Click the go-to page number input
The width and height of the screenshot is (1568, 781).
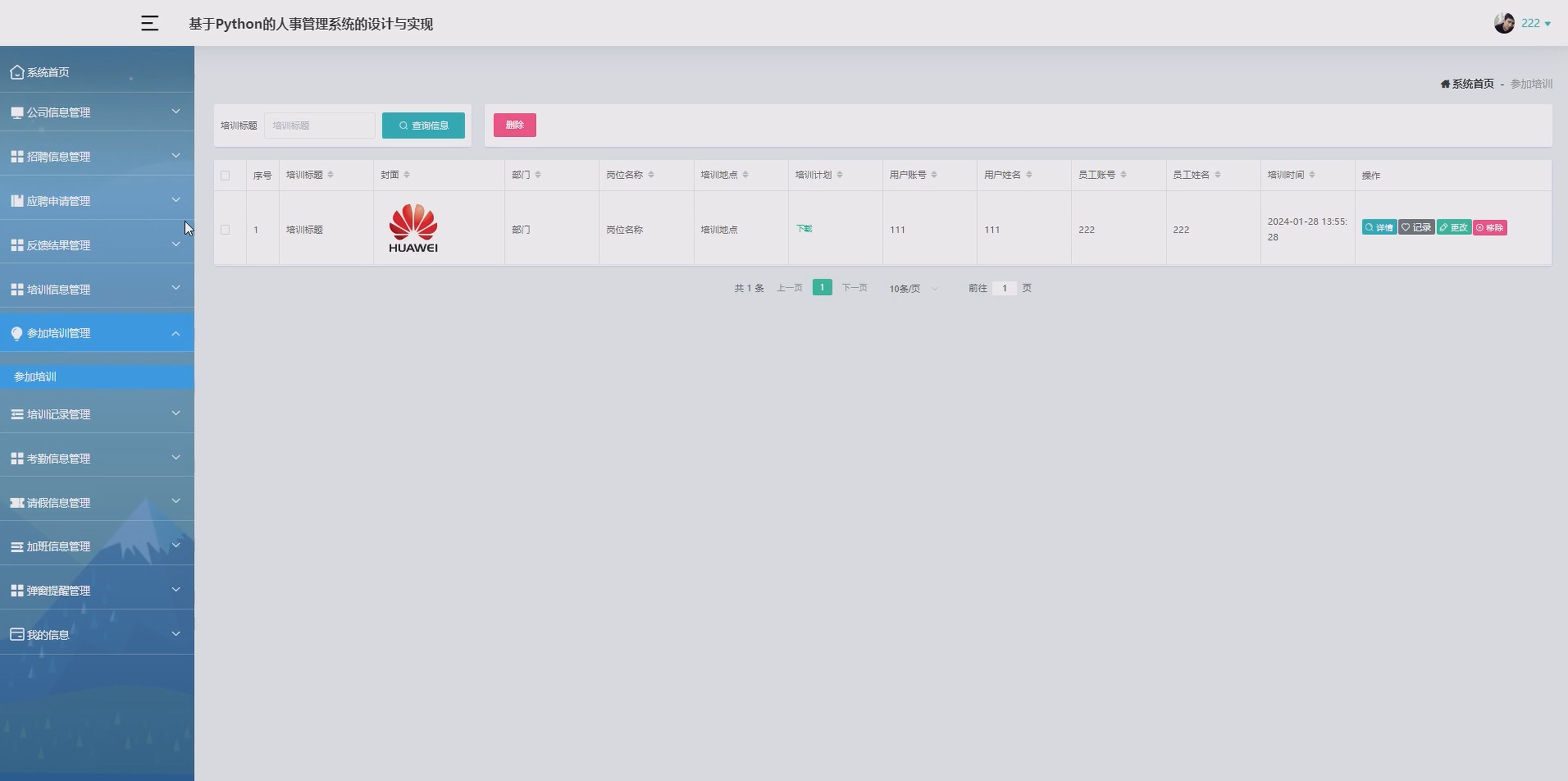[1004, 289]
